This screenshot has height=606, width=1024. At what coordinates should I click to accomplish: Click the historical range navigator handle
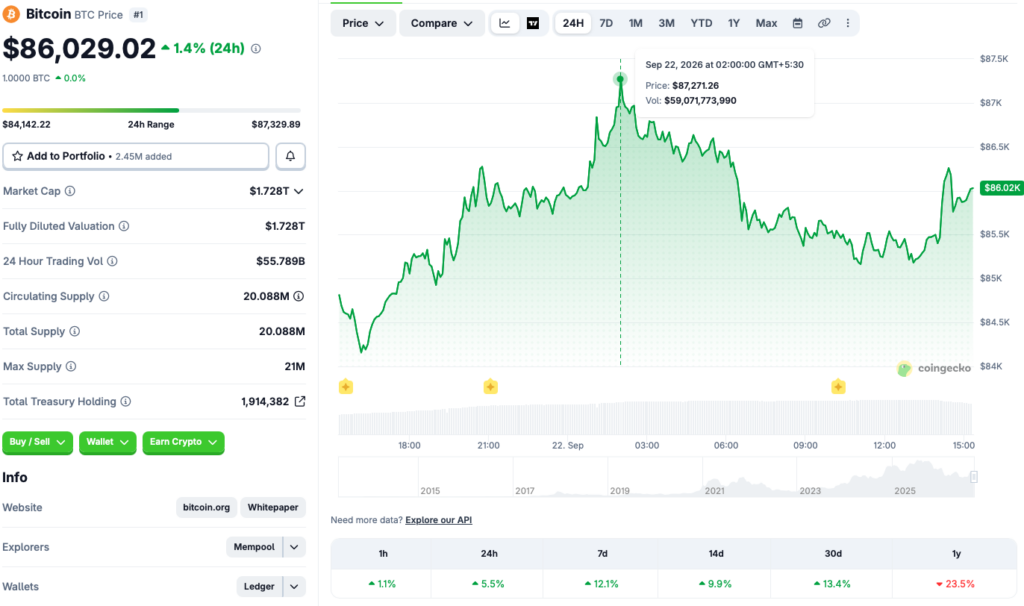974,477
